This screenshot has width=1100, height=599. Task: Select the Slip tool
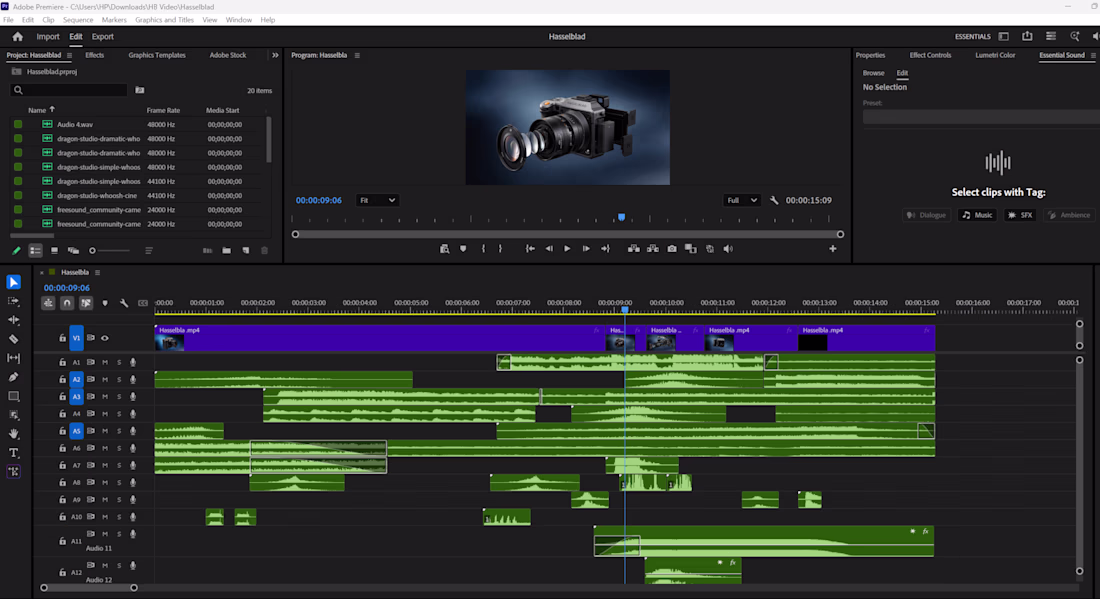[13, 358]
